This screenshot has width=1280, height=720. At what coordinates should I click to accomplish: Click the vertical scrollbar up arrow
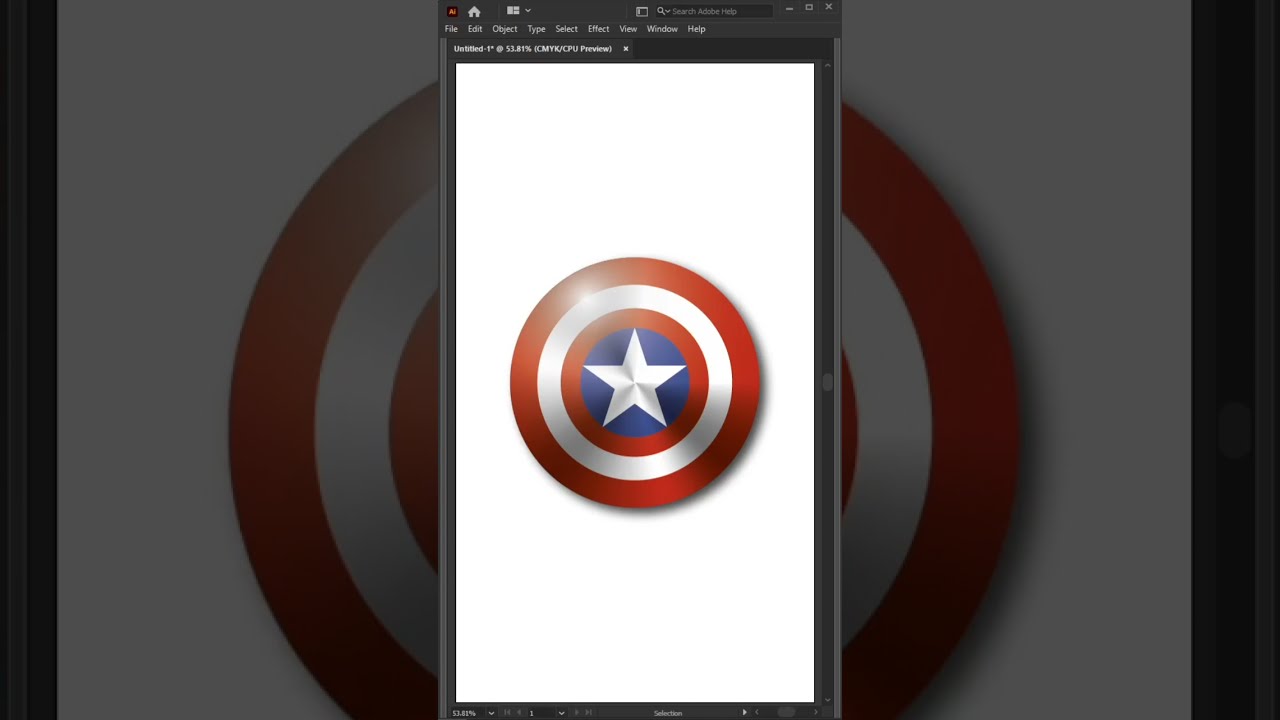coord(827,66)
